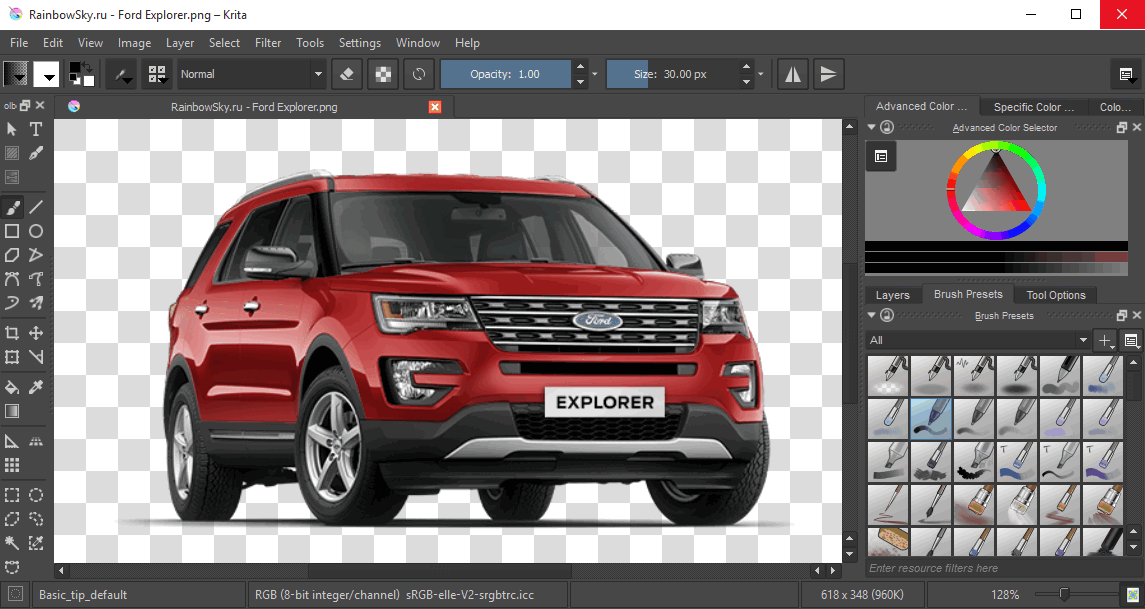Select the Ellipse tool
This screenshot has width=1145, height=609.
36,231
